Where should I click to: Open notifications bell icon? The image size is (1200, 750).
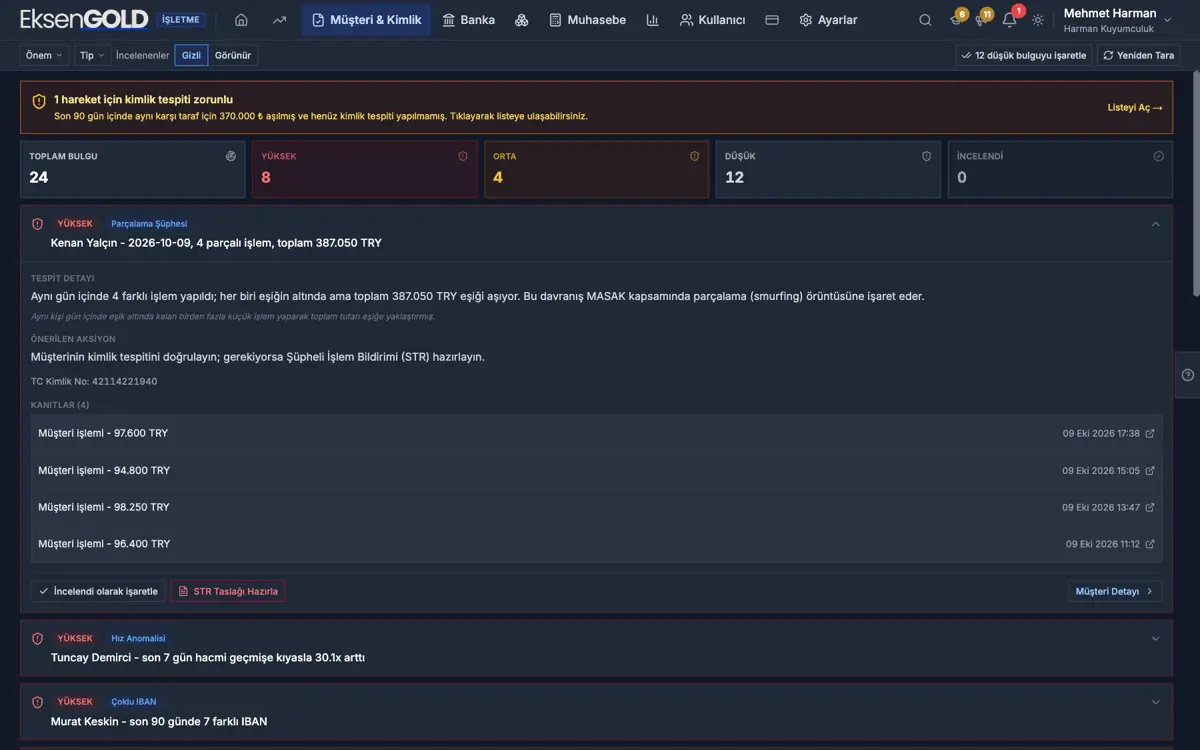[1010, 20]
